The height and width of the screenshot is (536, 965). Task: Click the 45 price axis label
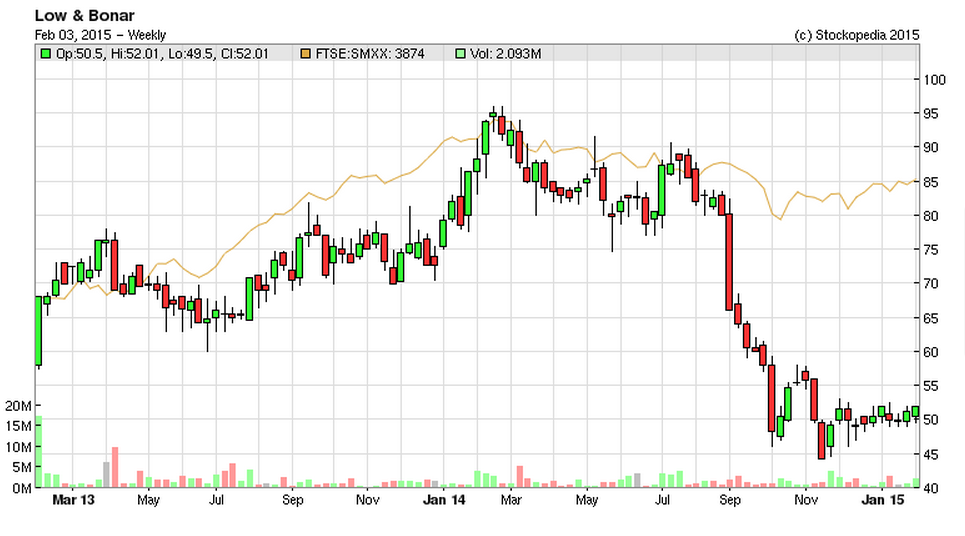(x=931, y=454)
